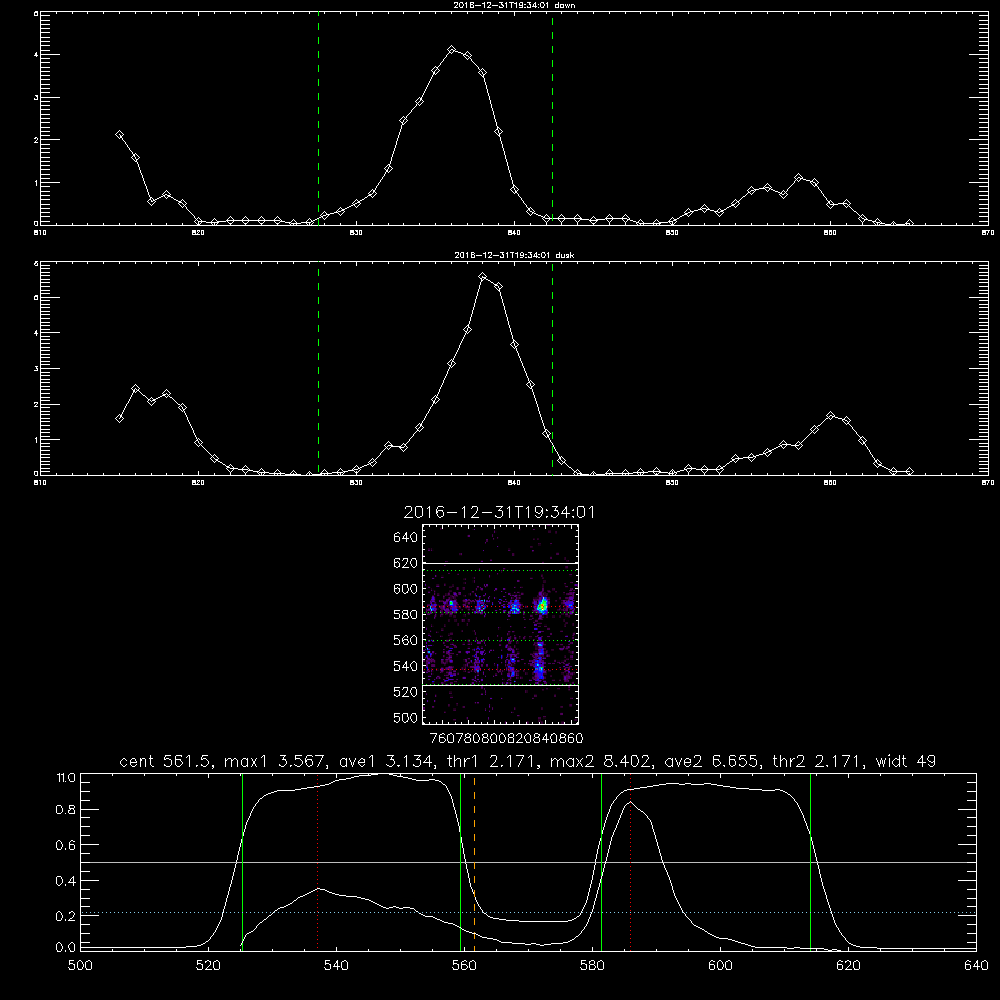Click the leftmost solid green line in bottom plot
This screenshot has width=1000, height=1000.
point(242,862)
